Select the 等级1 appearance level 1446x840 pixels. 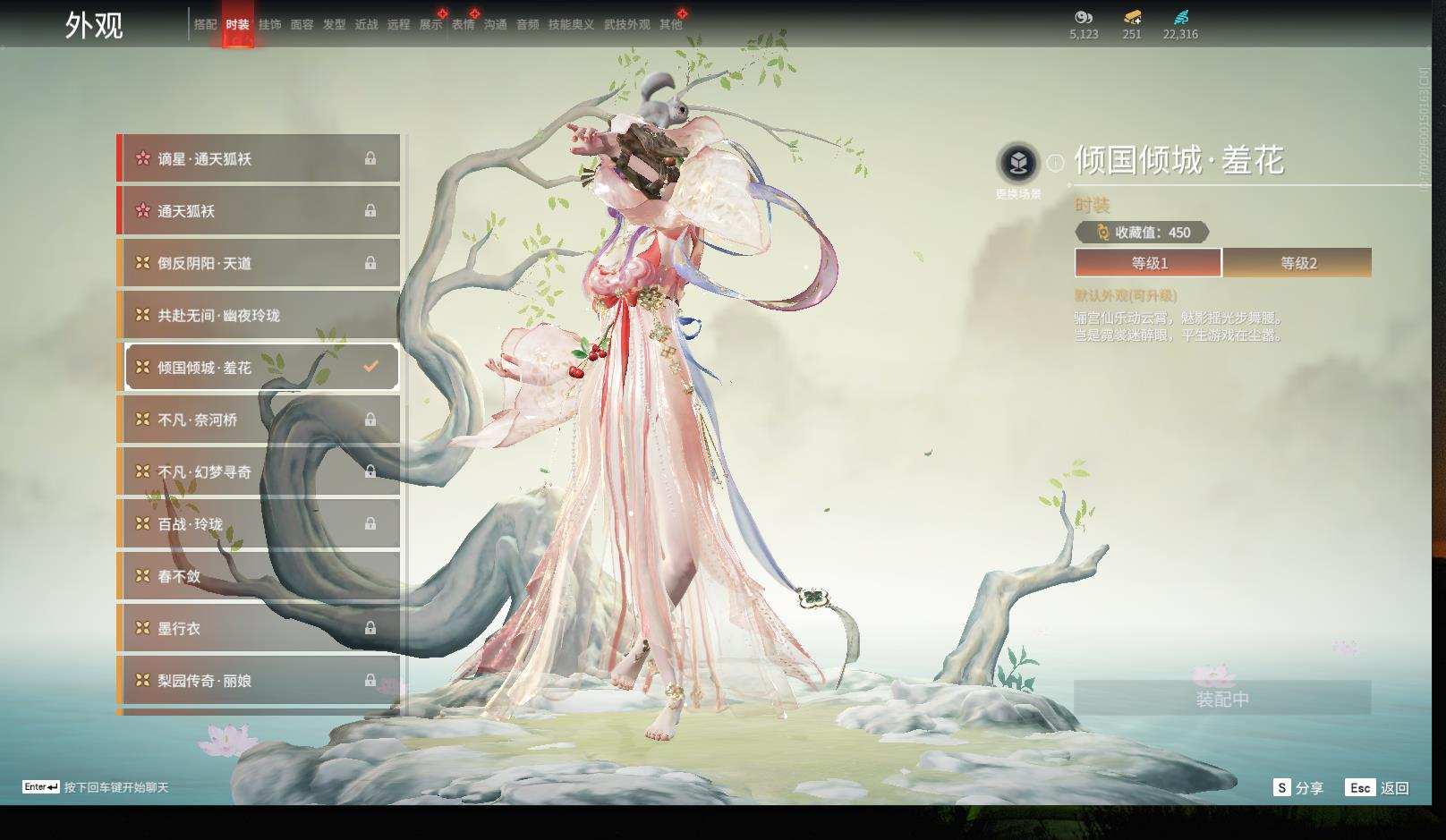click(1149, 263)
